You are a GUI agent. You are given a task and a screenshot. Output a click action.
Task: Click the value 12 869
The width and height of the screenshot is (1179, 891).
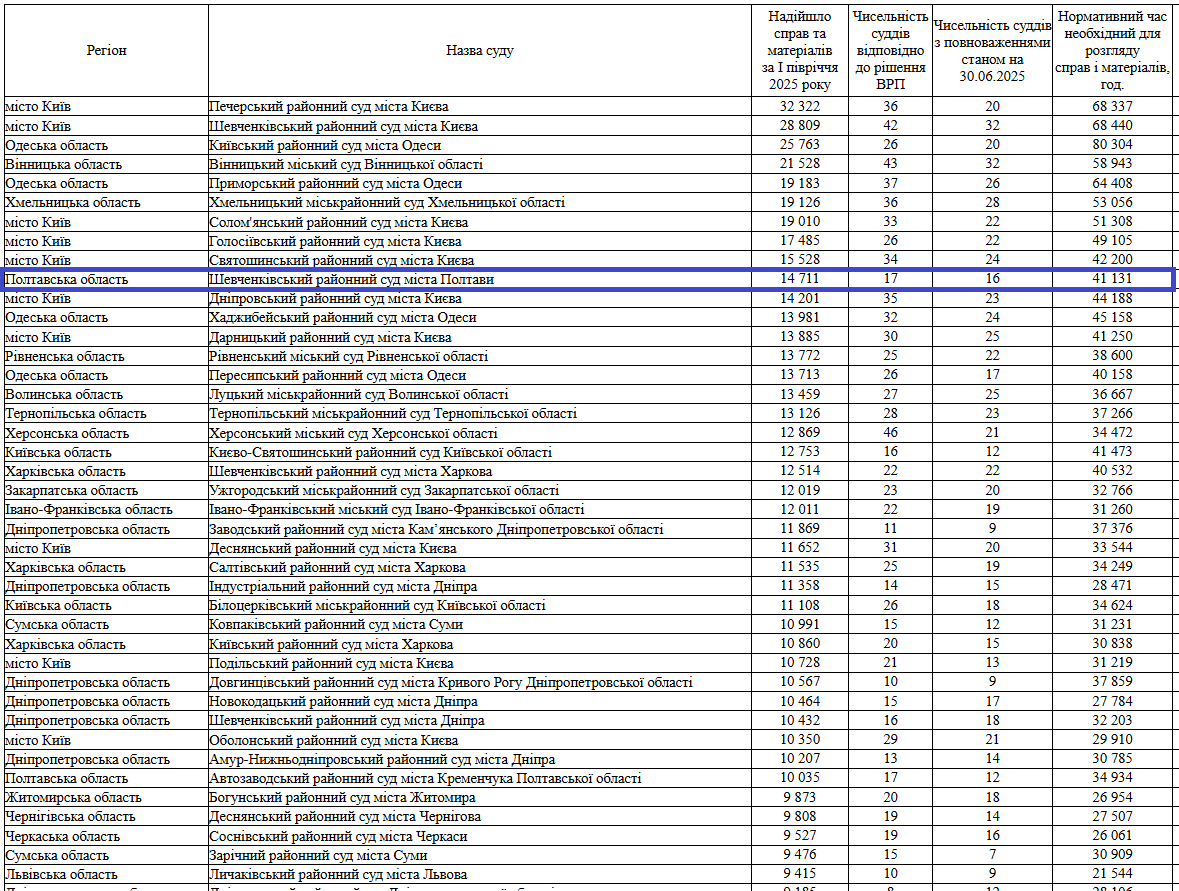point(799,432)
